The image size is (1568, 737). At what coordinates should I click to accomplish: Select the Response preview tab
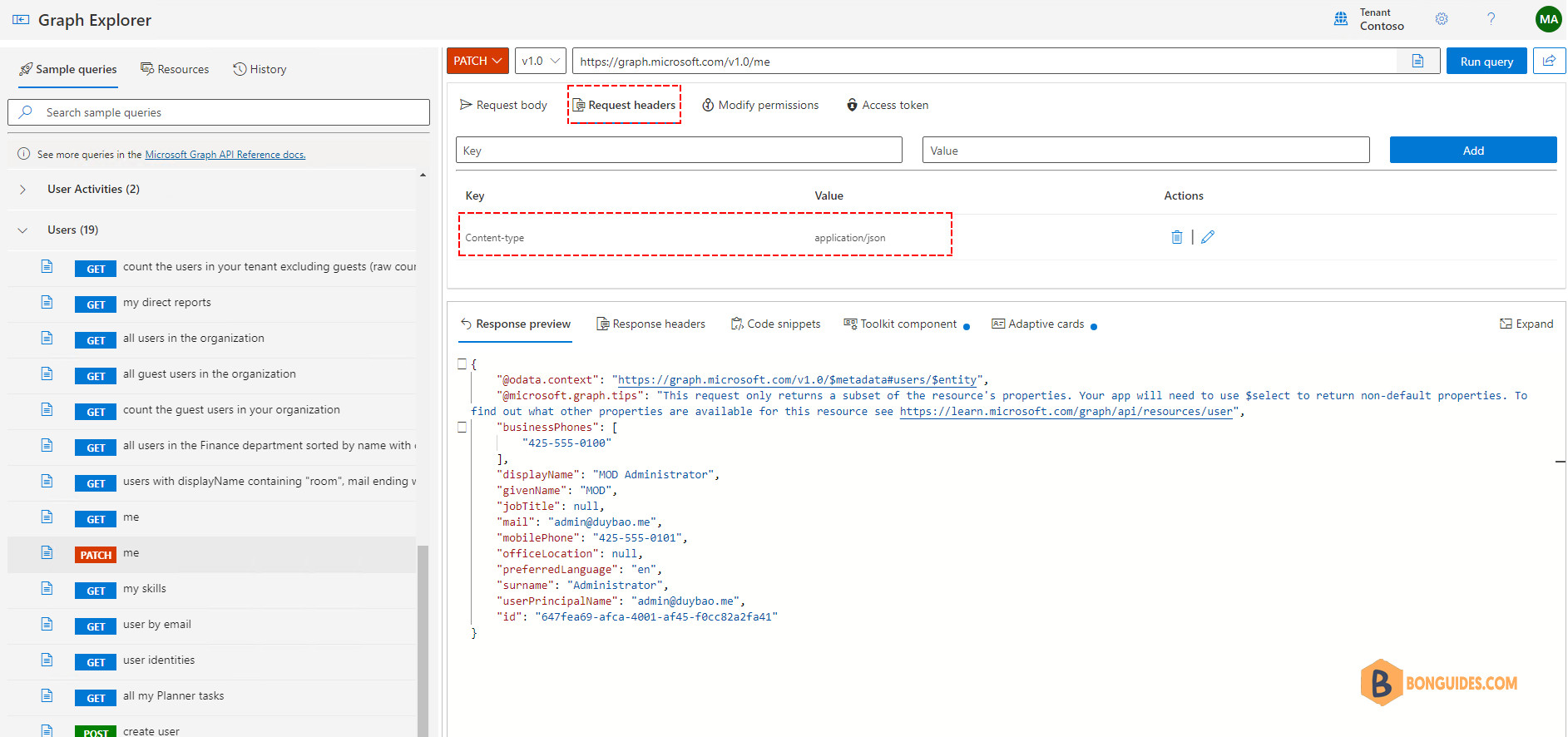point(515,324)
